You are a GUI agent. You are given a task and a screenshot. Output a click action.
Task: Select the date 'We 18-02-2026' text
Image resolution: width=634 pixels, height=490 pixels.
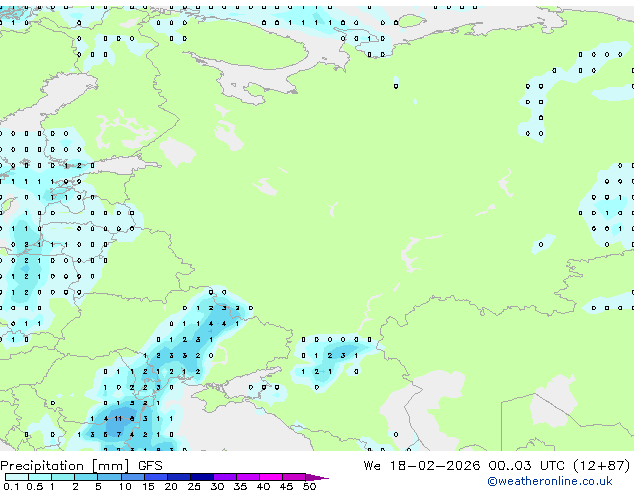click(422, 465)
